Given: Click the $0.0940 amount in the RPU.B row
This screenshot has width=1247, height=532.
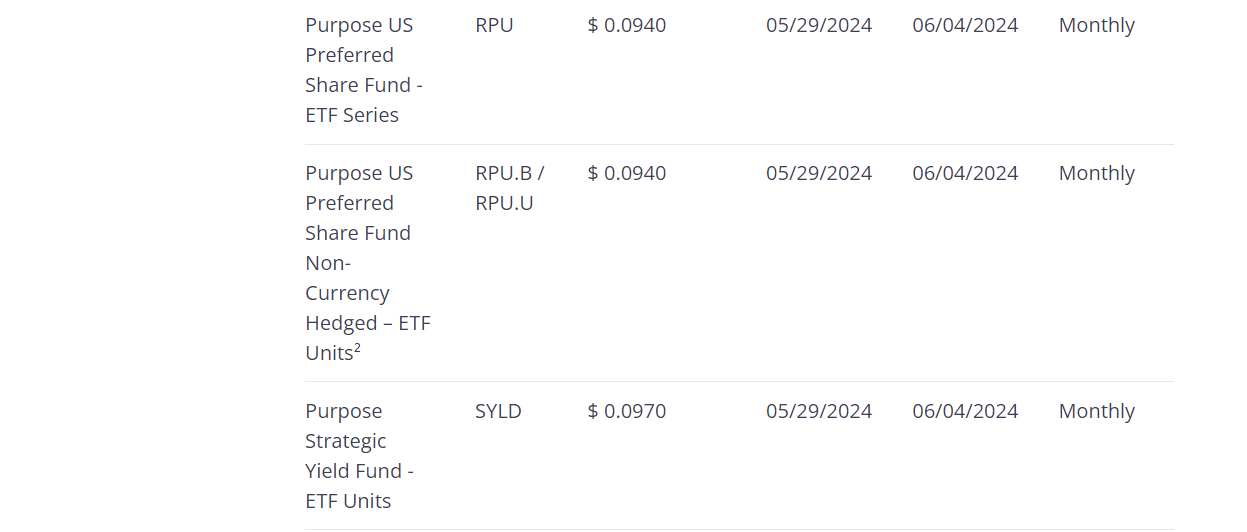Looking at the screenshot, I should click(627, 173).
